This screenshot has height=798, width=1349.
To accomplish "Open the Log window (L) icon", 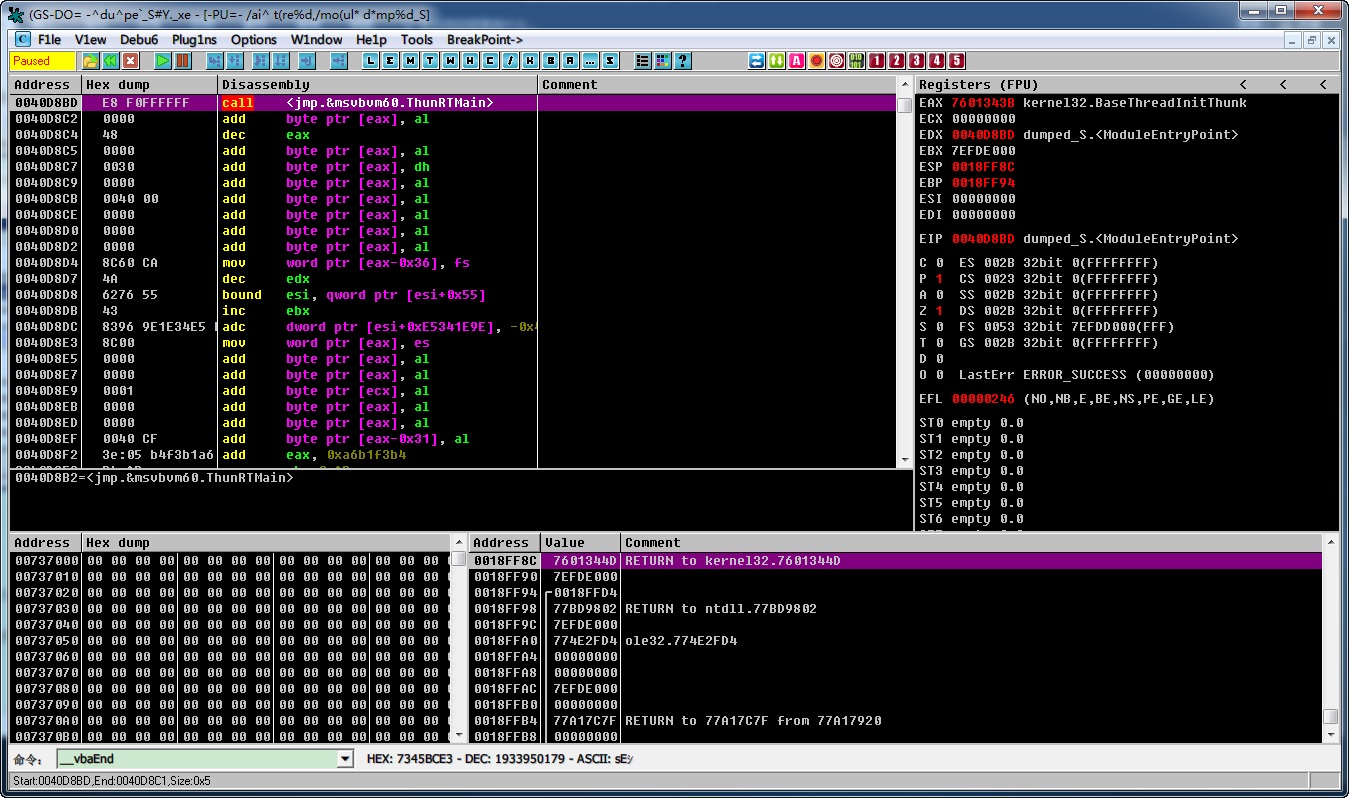I will pyautogui.click(x=370, y=61).
